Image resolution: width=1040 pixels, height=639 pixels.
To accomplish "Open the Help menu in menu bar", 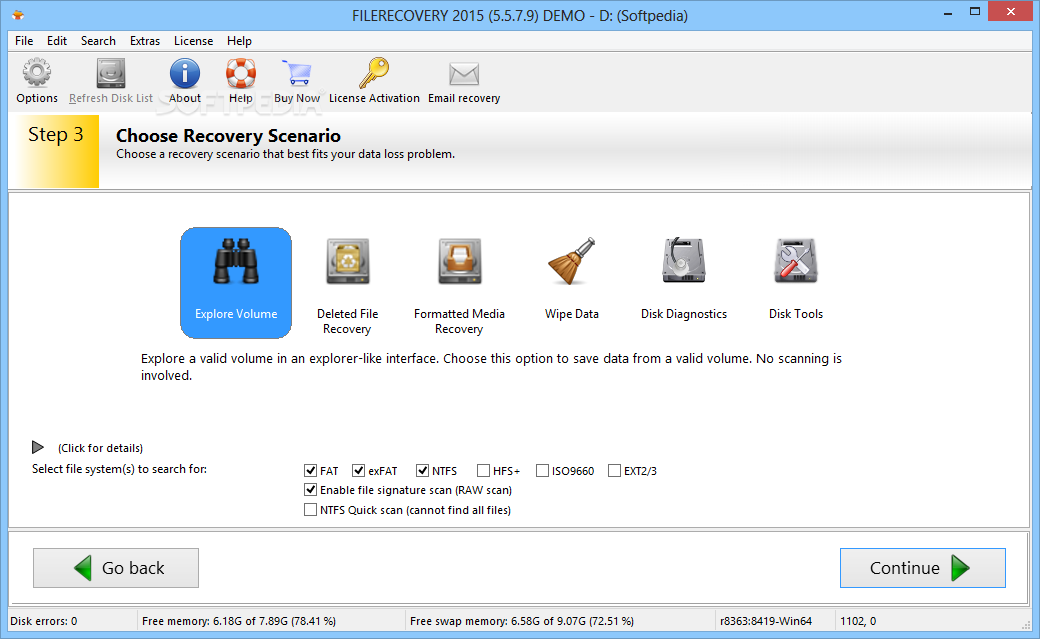I will 239,40.
